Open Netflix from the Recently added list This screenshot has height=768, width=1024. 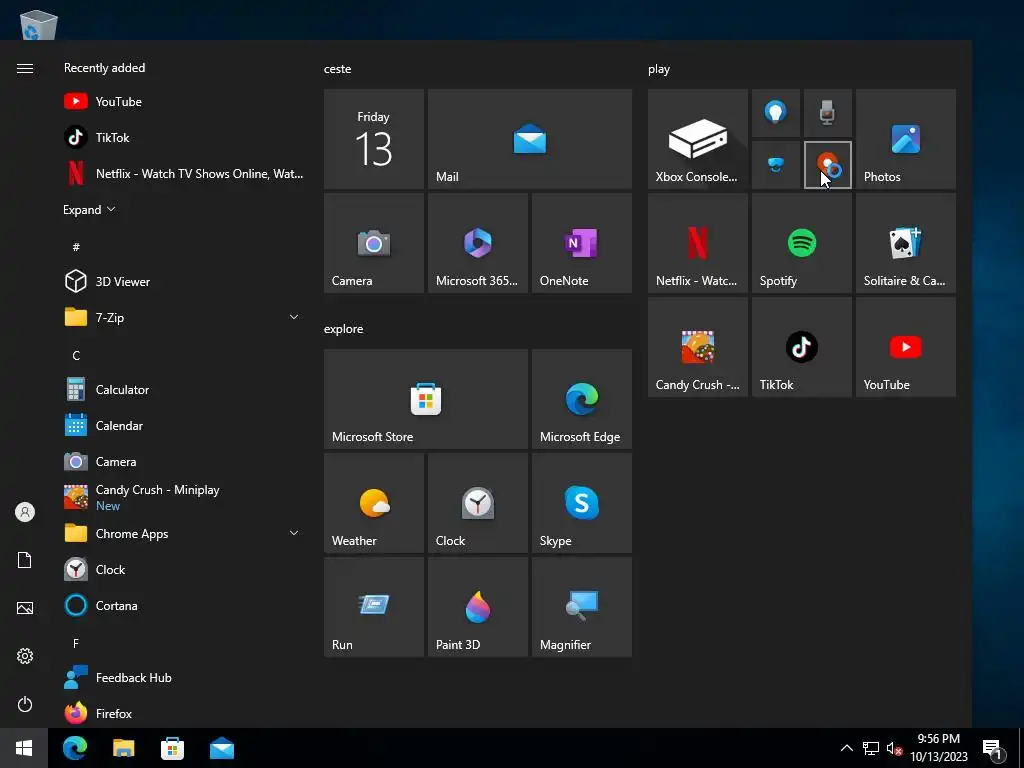click(183, 173)
